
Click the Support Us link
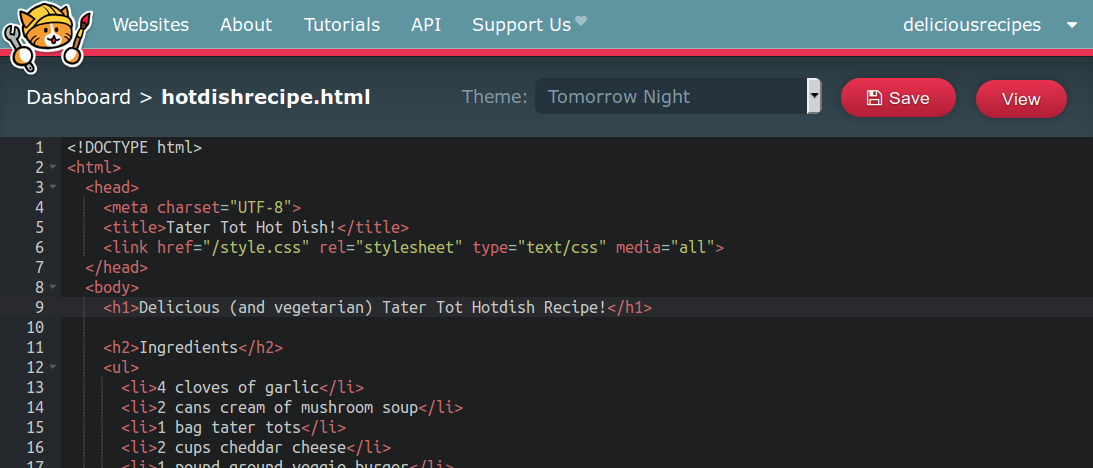(521, 25)
